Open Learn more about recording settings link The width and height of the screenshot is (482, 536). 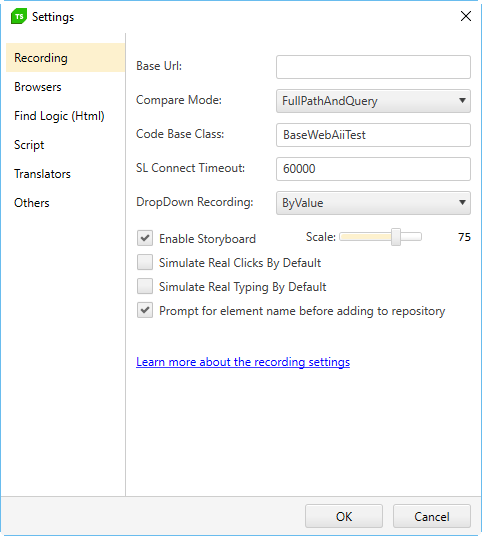click(243, 362)
